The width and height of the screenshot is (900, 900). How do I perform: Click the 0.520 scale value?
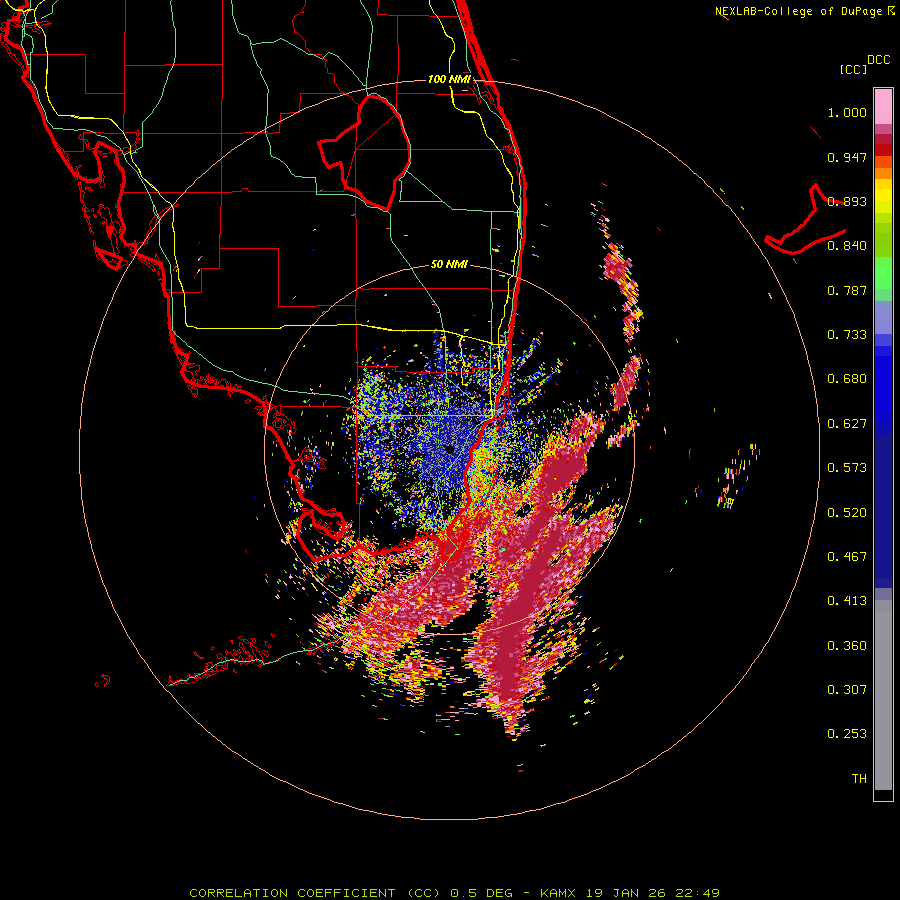[847, 513]
